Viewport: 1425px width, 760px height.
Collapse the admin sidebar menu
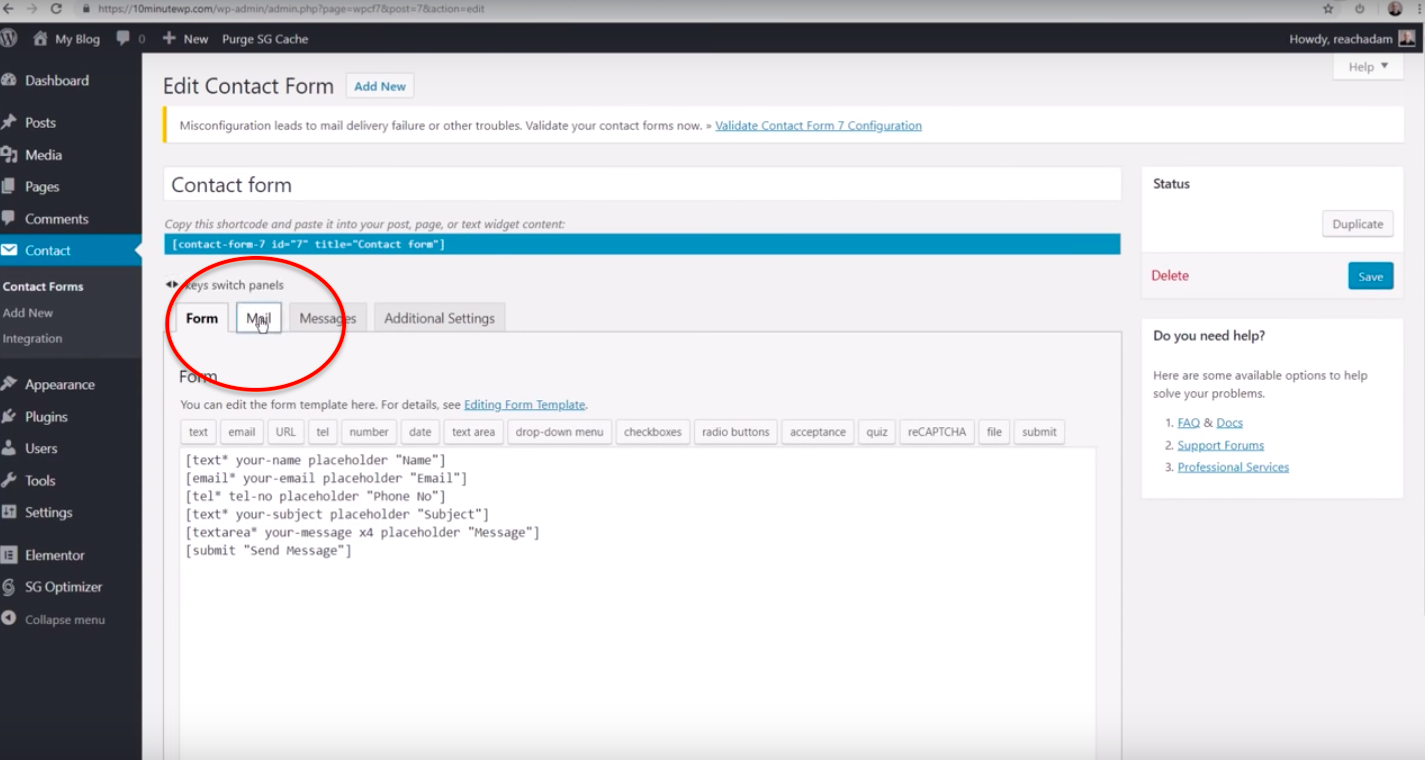tap(64, 620)
